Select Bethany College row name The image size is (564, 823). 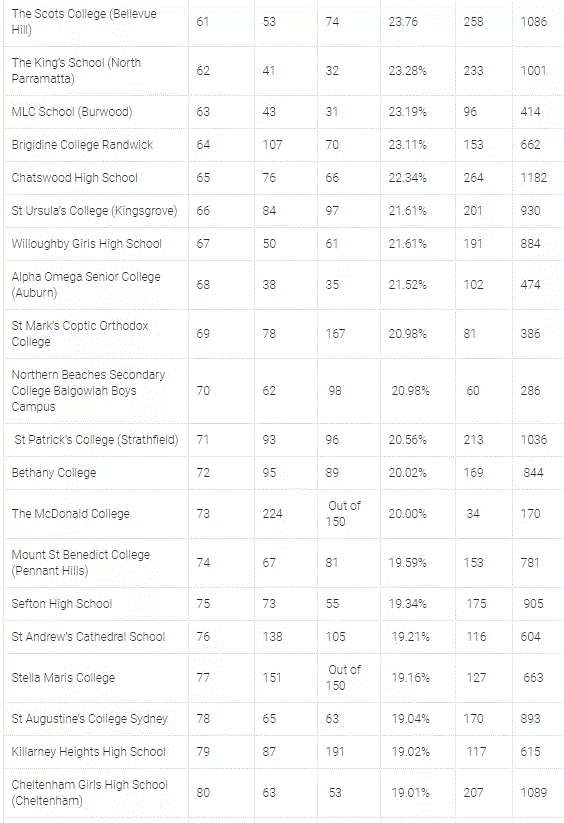point(54,473)
